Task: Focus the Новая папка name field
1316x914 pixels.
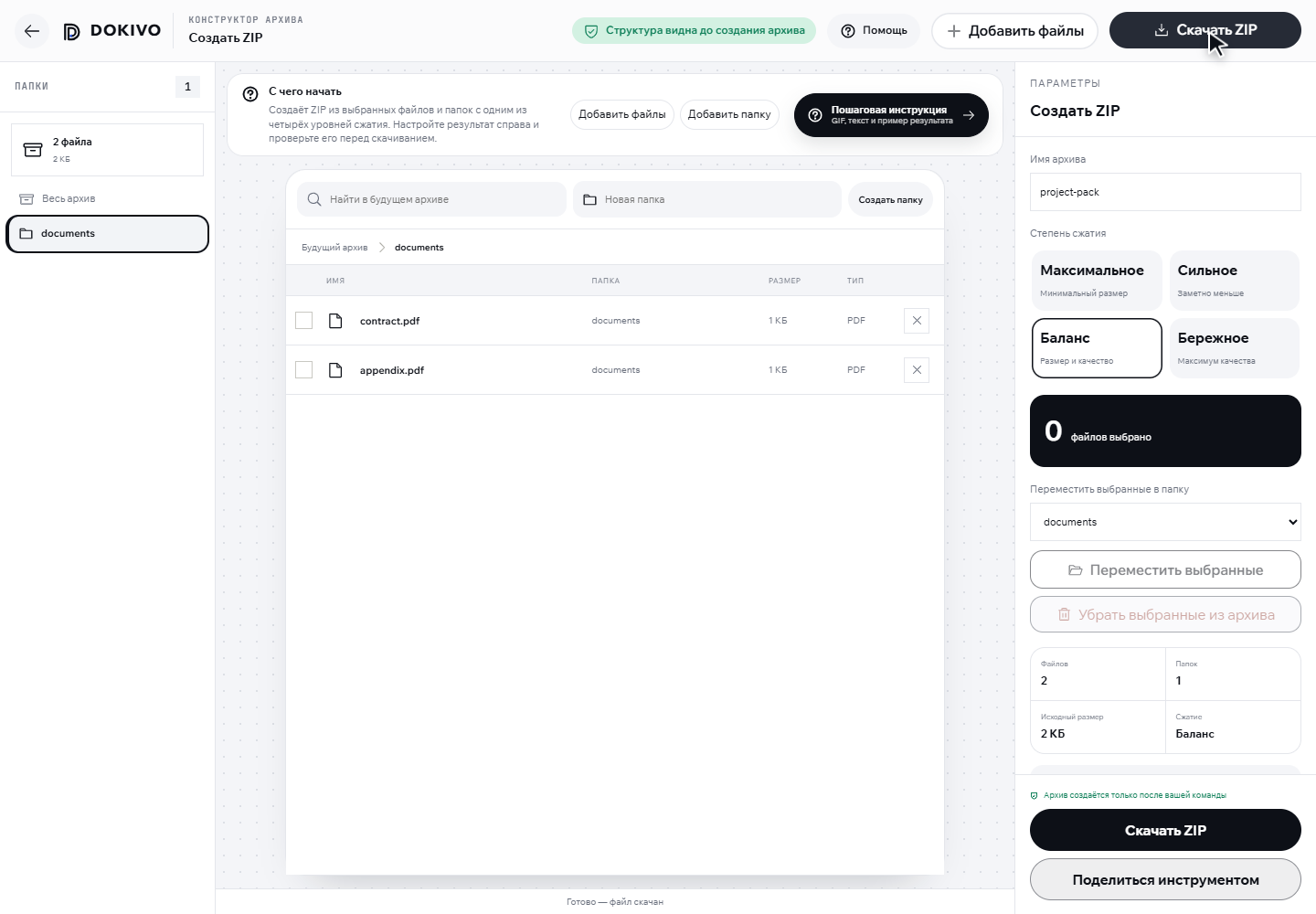Action: click(x=707, y=199)
